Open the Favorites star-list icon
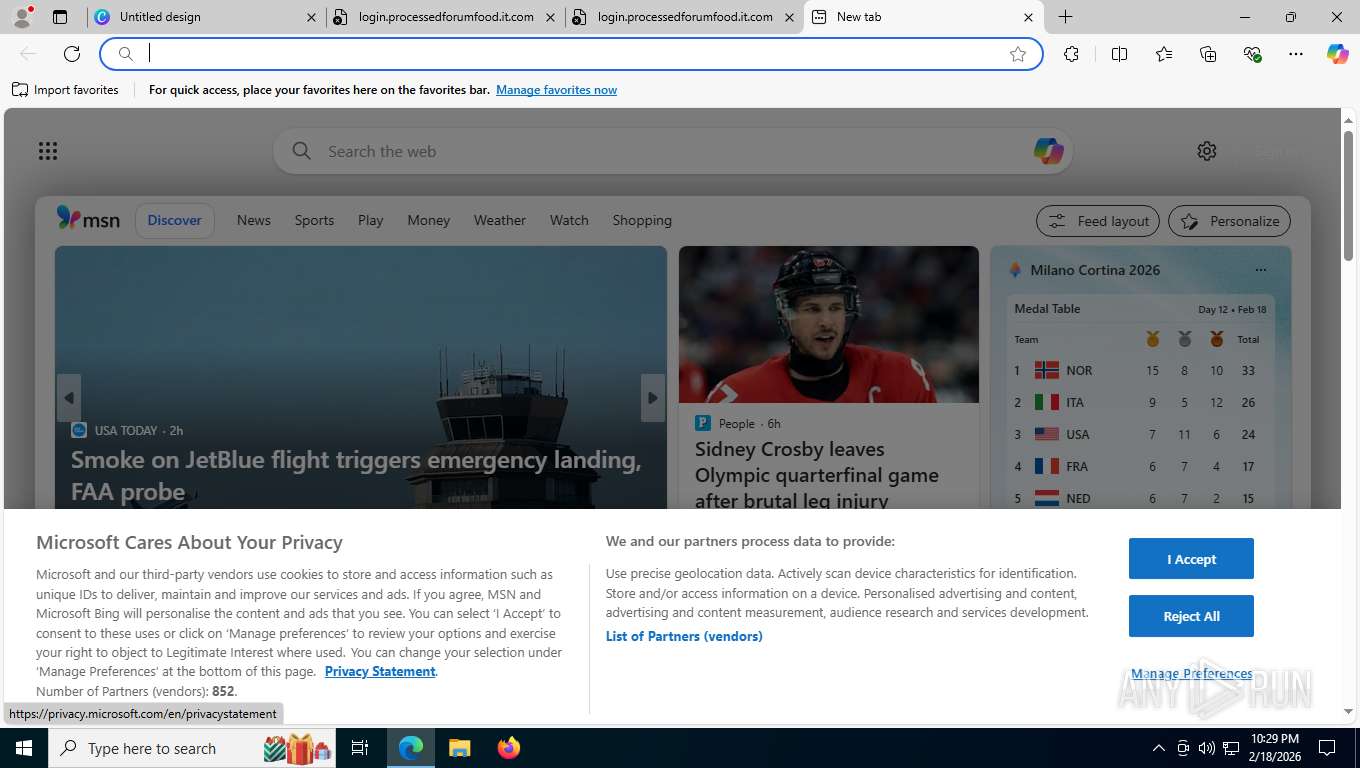 tap(1164, 54)
